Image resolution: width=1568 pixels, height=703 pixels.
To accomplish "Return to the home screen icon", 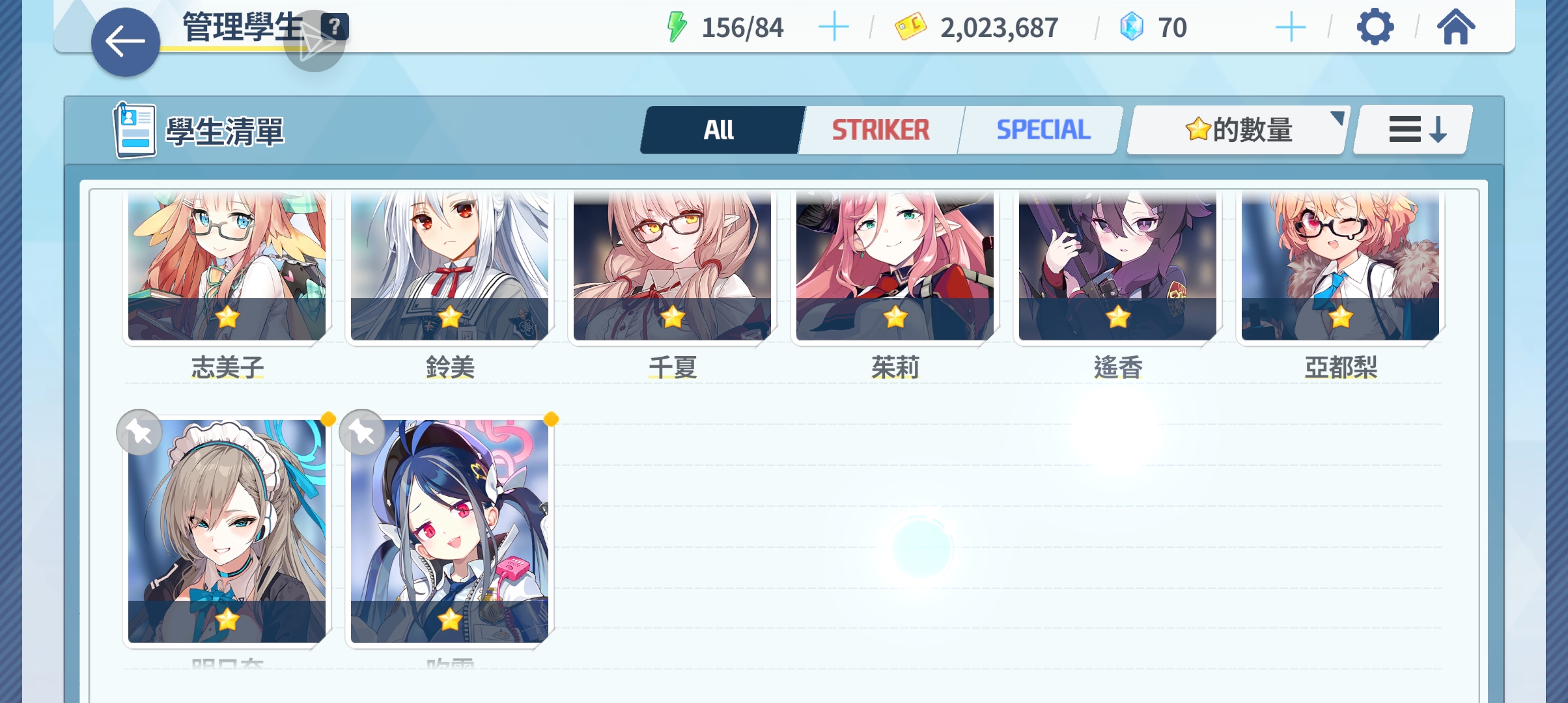I will coord(1456,27).
